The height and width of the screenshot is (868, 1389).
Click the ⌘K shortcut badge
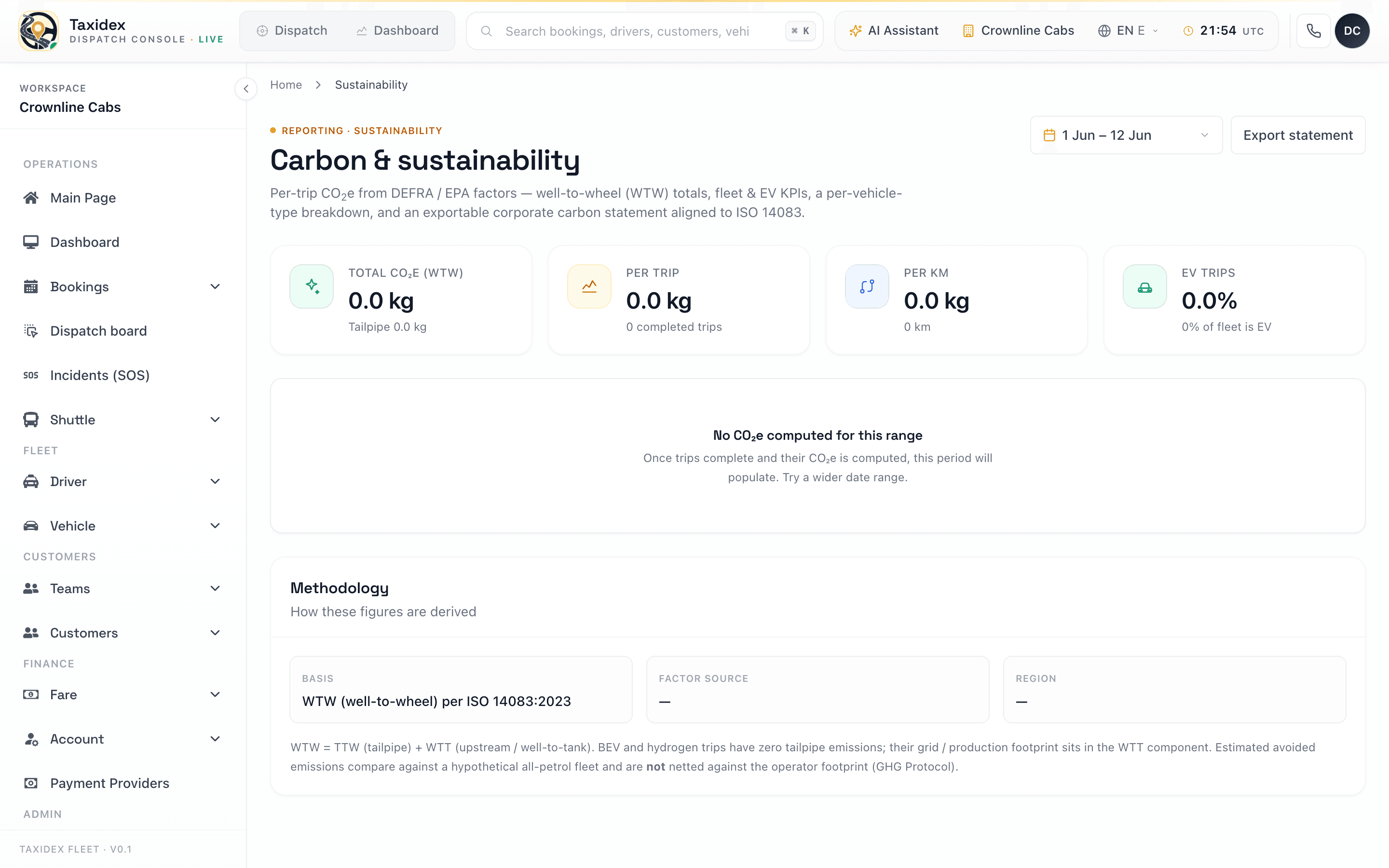click(x=800, y=31)
